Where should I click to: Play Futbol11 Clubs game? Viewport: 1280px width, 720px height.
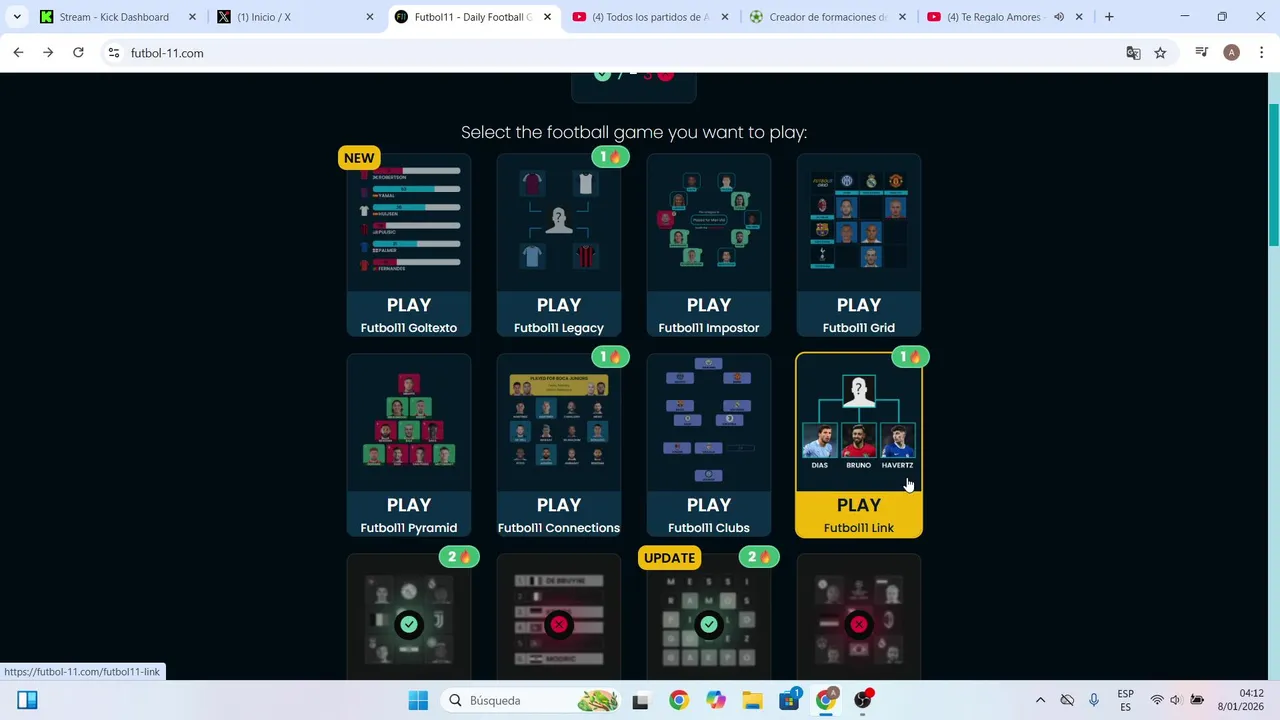[709, 514]
